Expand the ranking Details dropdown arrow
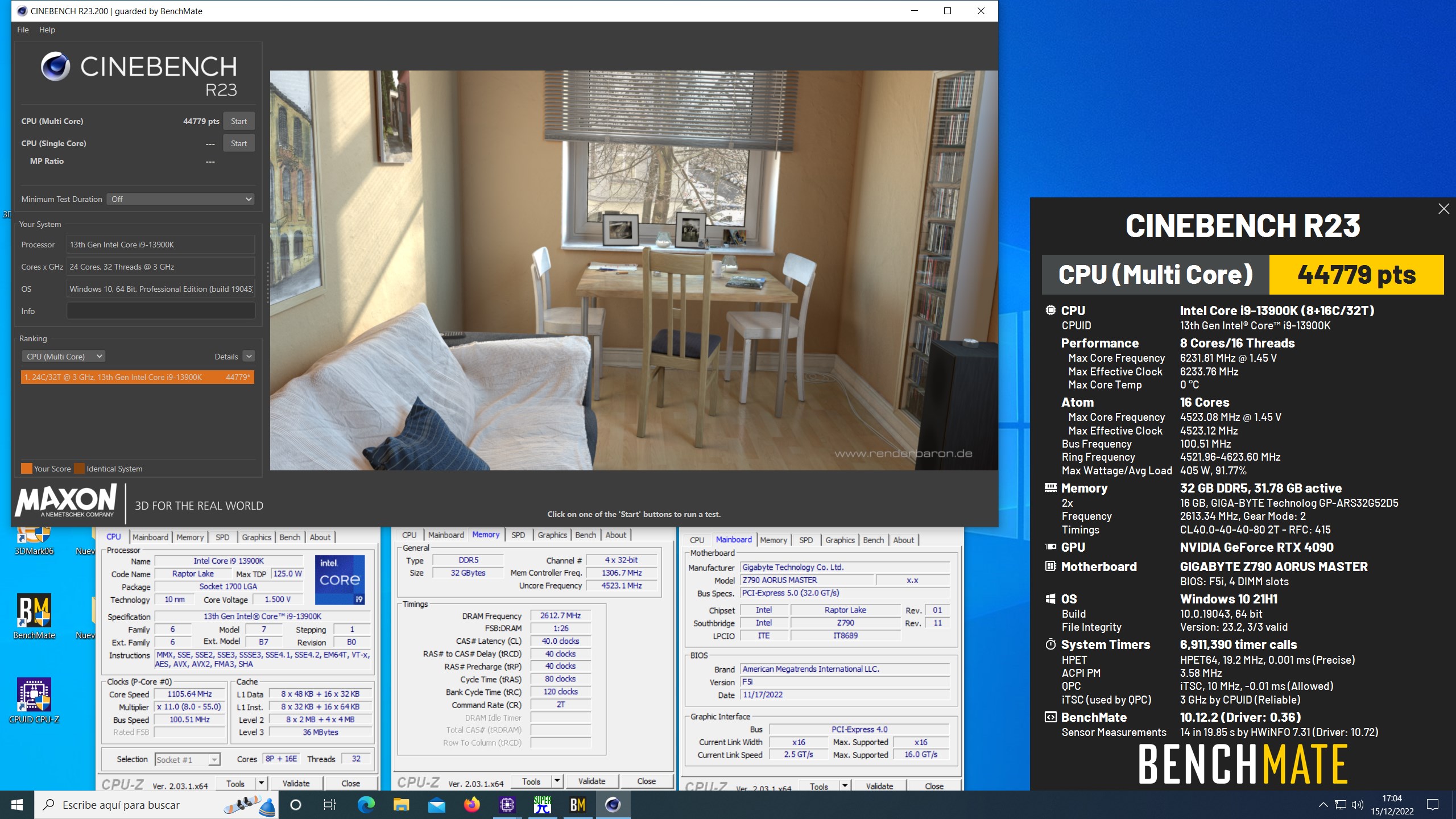The width and height of the screenshot is (1456, 819). (x=249, y=357)
